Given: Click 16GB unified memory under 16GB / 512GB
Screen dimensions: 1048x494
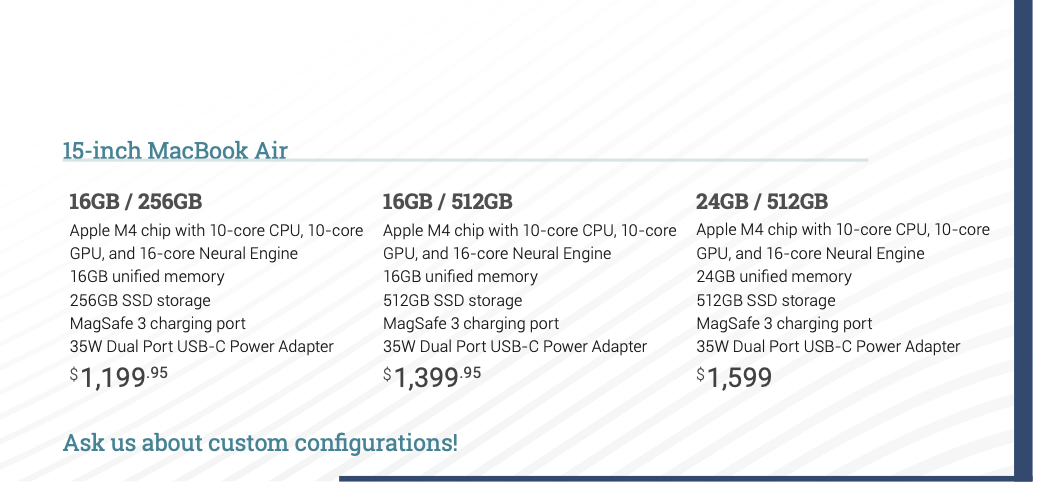Looking at the screenshot, I should coord(460,277).
